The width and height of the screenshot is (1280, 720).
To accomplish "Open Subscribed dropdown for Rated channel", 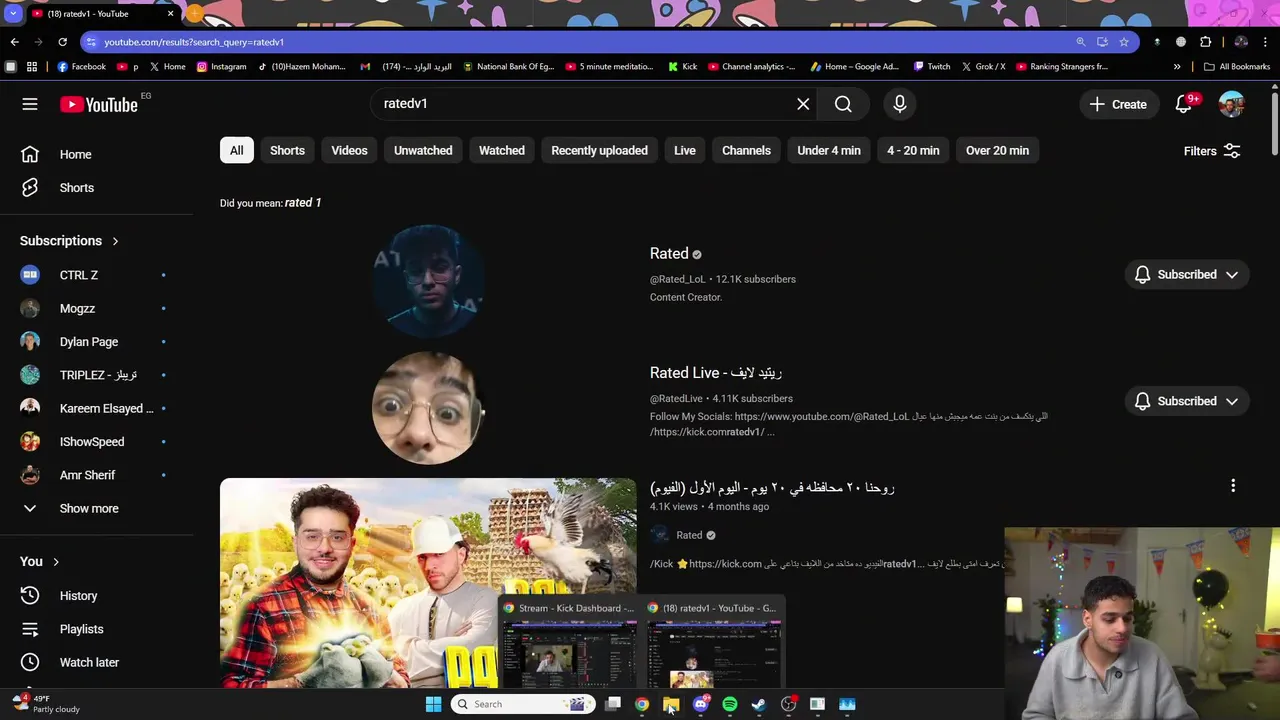I will tap(1187, 274).
